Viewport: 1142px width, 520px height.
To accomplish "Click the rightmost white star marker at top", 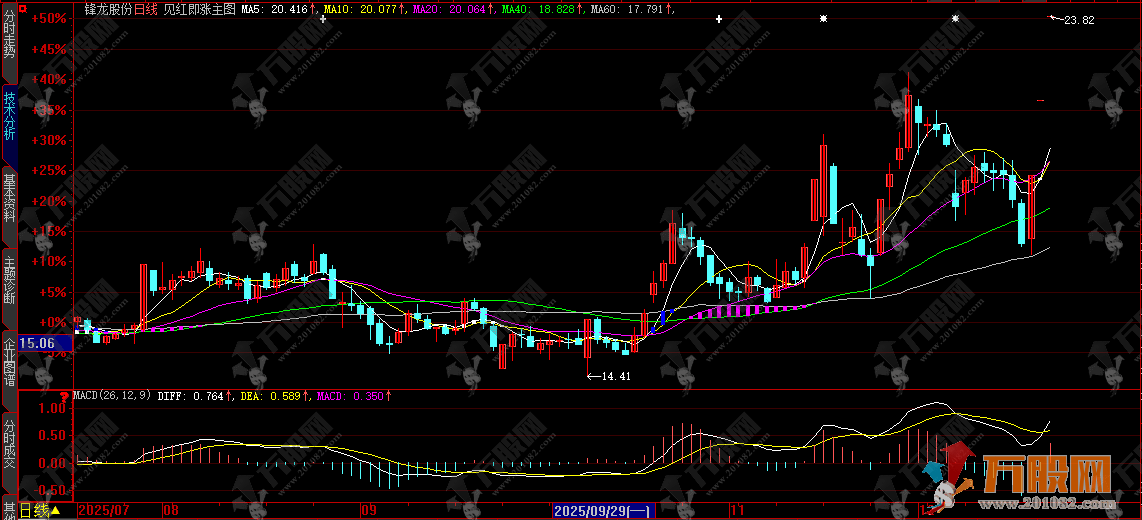I will click(x=955, y=18).
